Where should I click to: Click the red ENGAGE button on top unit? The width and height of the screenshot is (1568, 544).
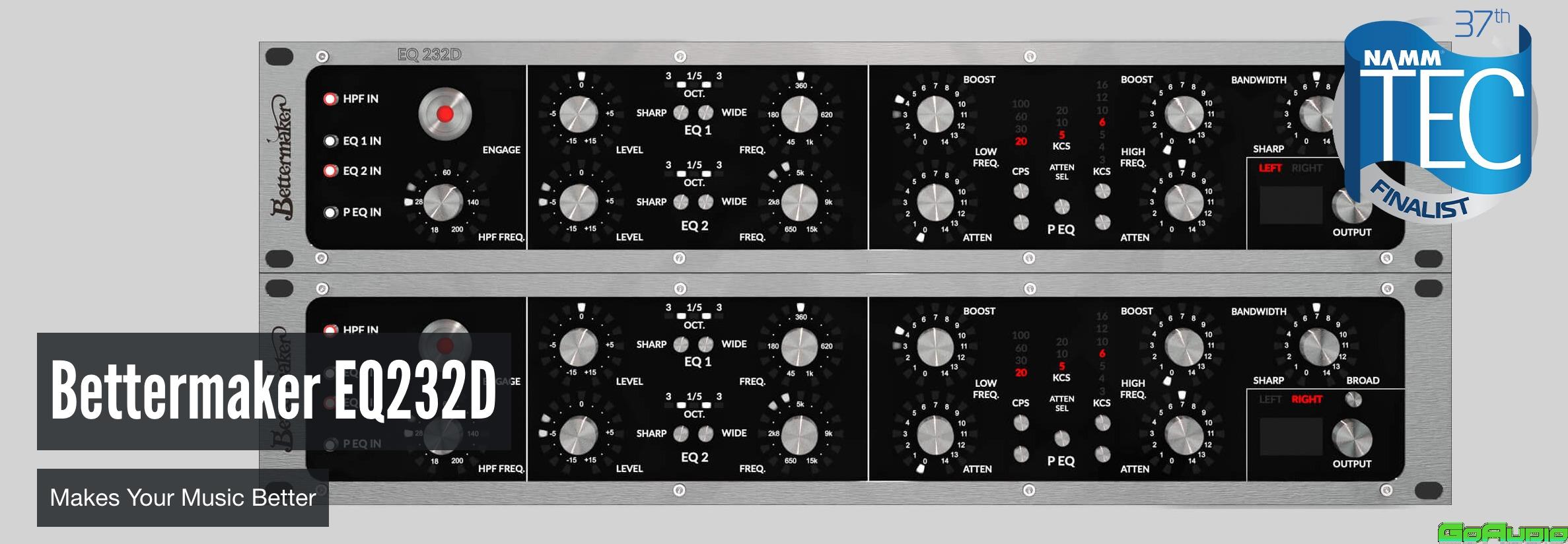pos(445,114)
